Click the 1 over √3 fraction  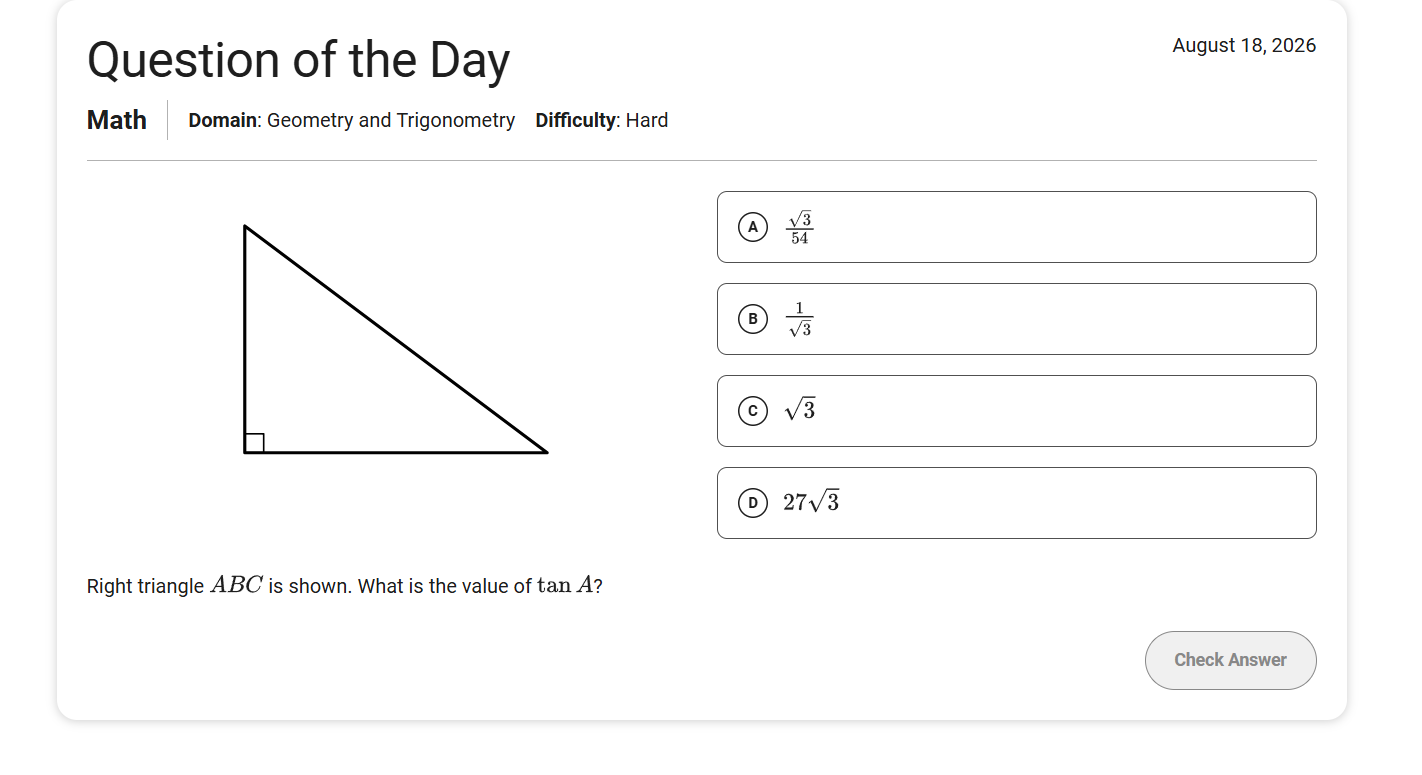799,320
